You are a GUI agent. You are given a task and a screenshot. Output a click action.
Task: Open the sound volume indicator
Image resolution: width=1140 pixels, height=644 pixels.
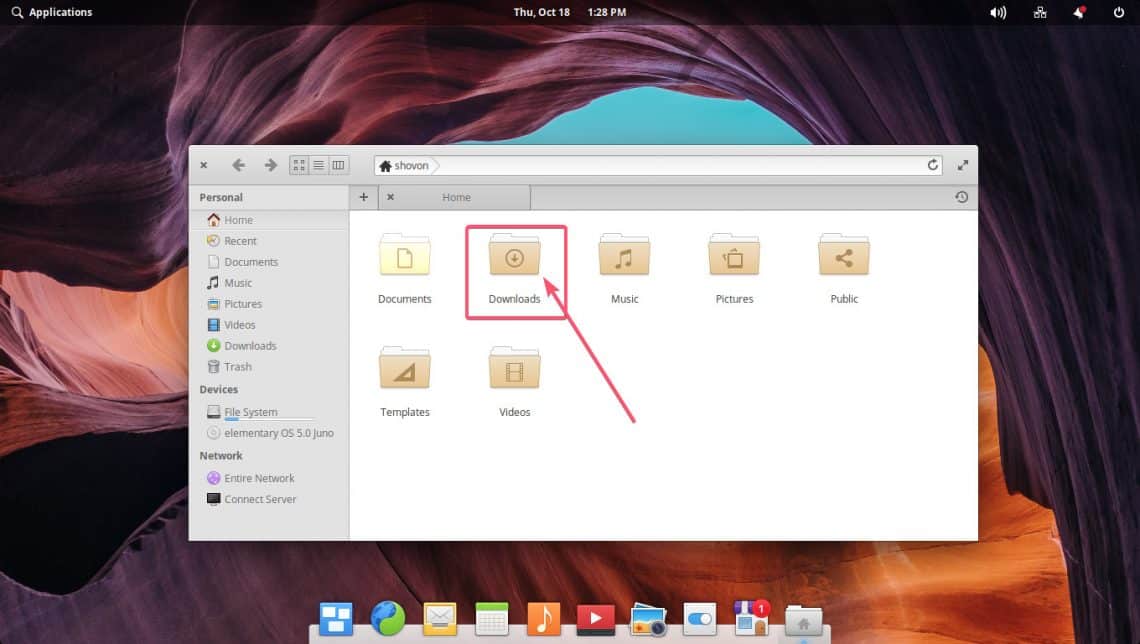click(998, 12)
